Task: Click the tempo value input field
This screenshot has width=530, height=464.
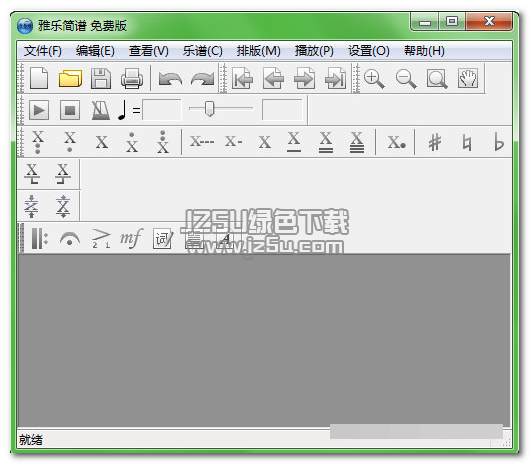Action: (x=162, y=109)
